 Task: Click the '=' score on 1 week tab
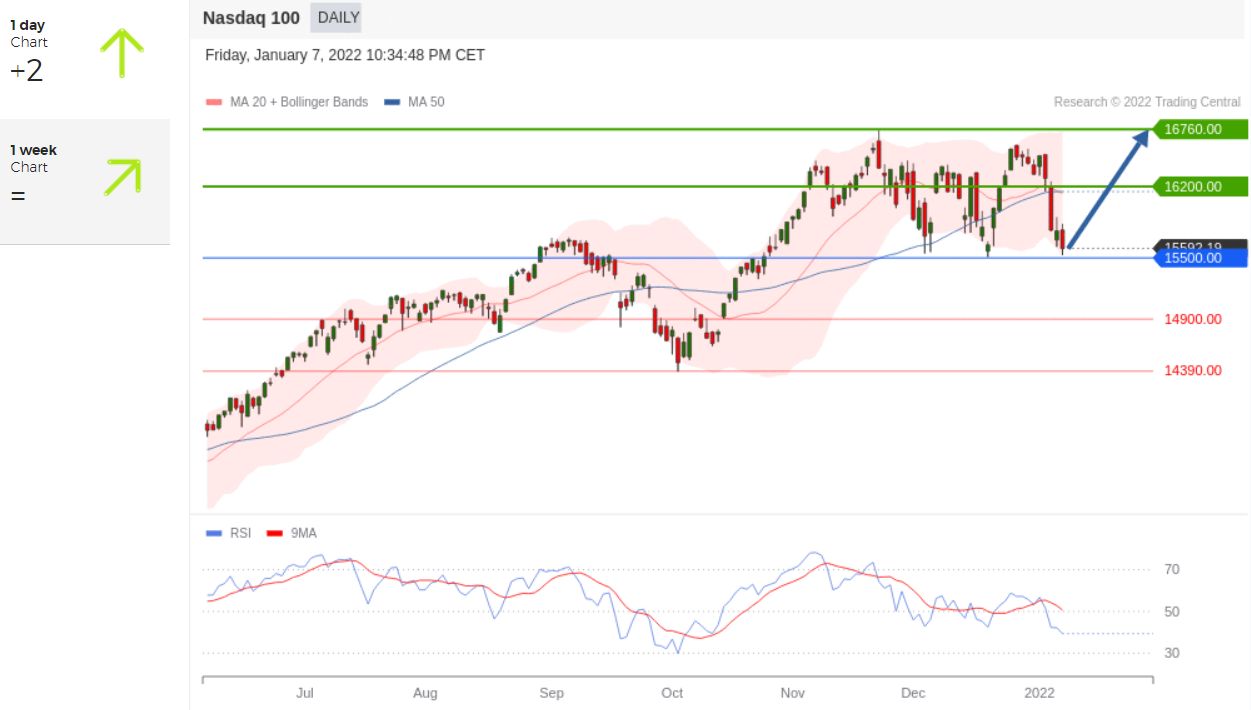(x=18, y=196)
